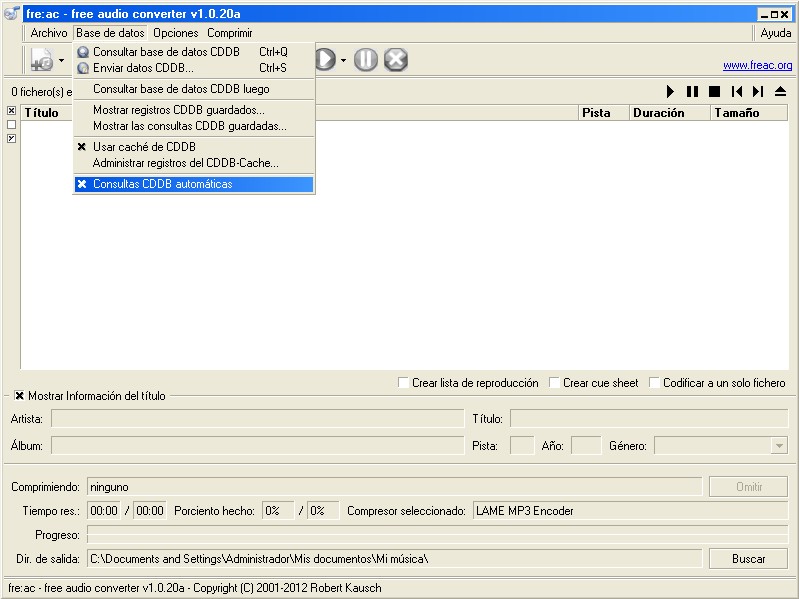Stop playback with the square button

tap(714, 92)
